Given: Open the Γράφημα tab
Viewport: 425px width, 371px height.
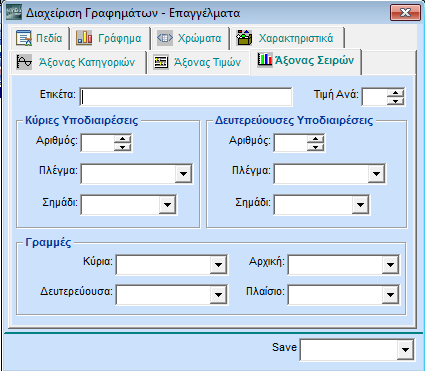Looking at the screenshot, I should click(x=110, y=38).
